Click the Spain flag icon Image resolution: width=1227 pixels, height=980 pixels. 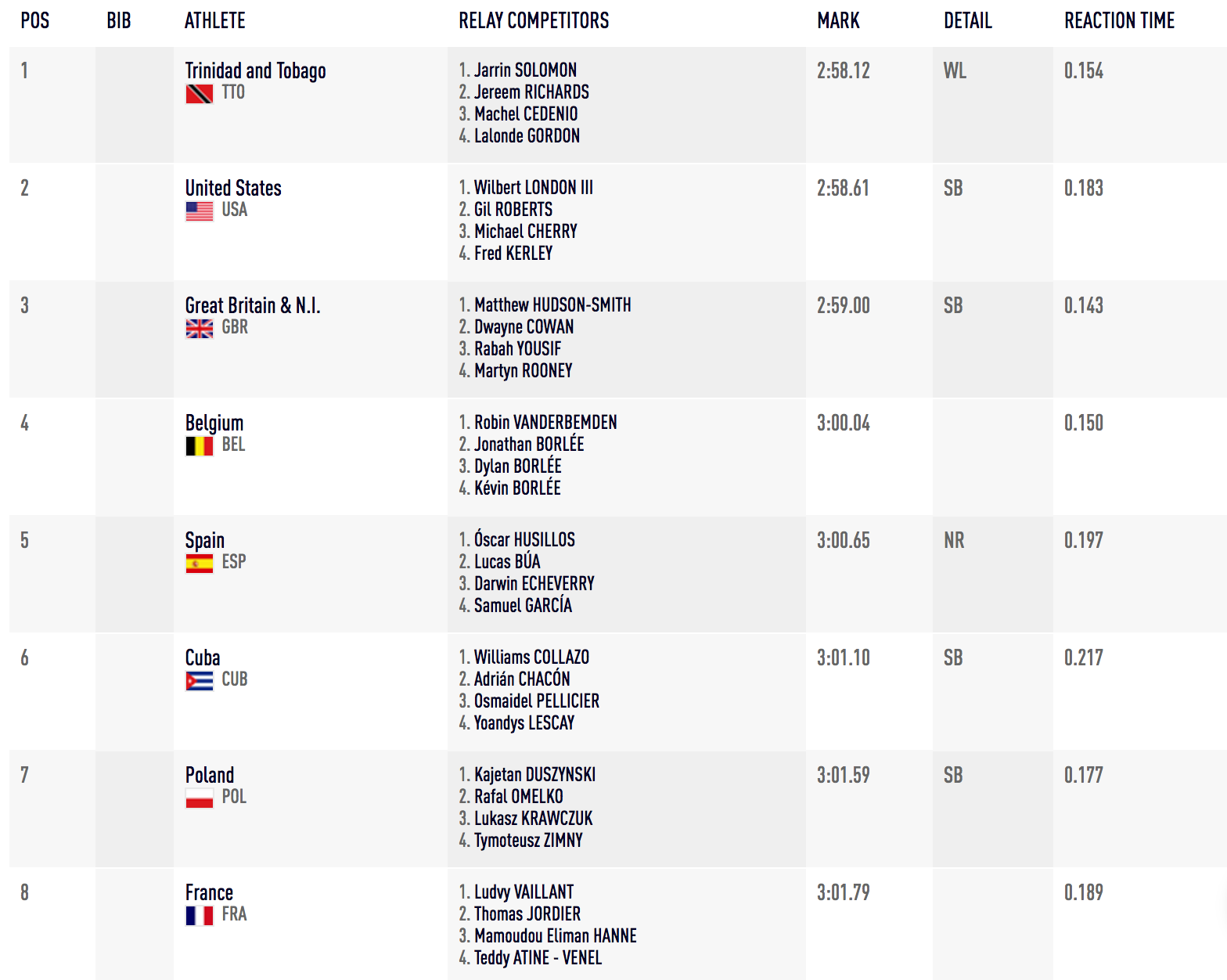click(199, 564)
